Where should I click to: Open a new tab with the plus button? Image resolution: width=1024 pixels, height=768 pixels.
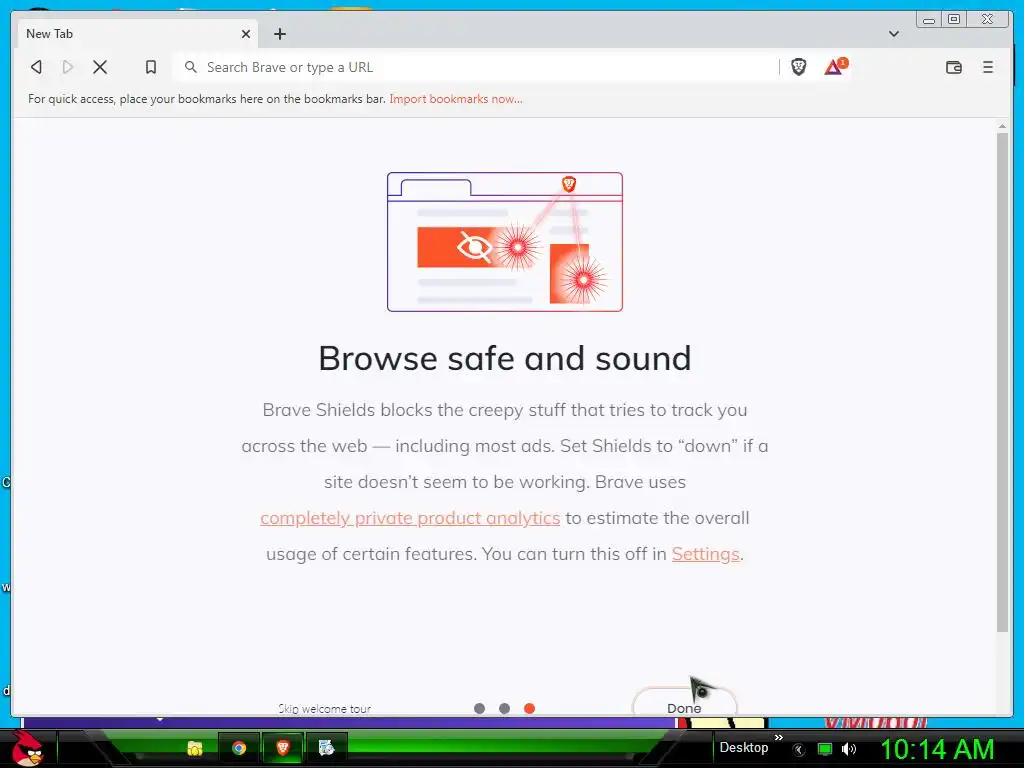click(x=280, y=34)
